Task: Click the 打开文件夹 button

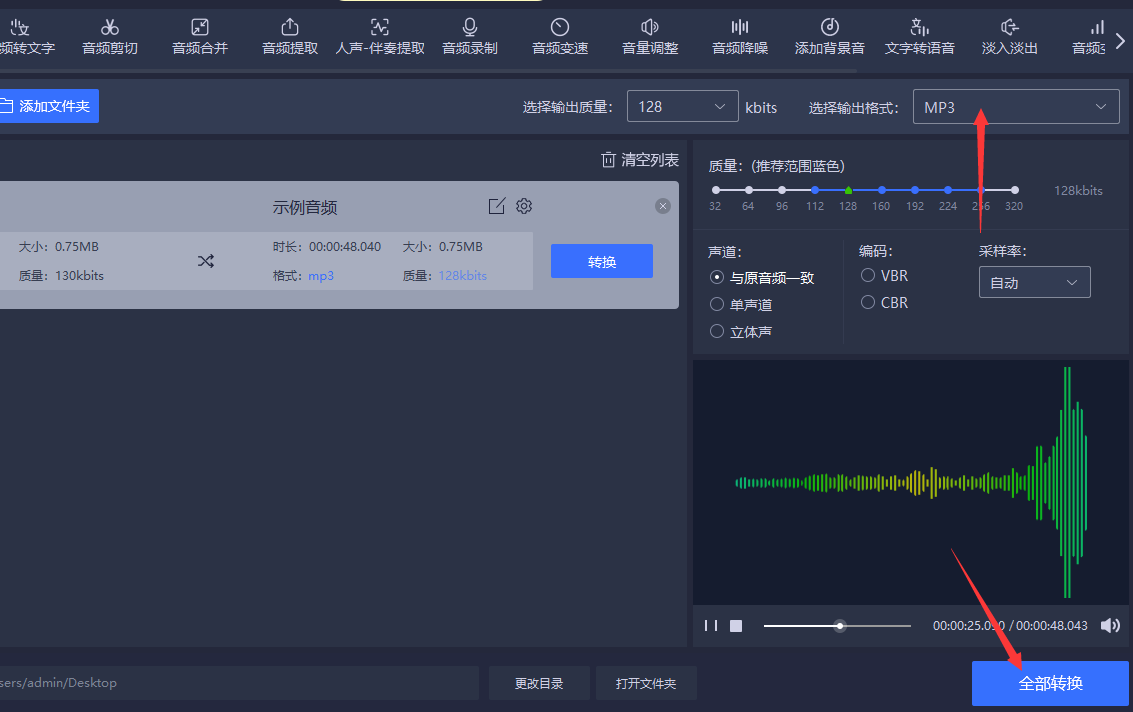Action: tap(646, 683)
